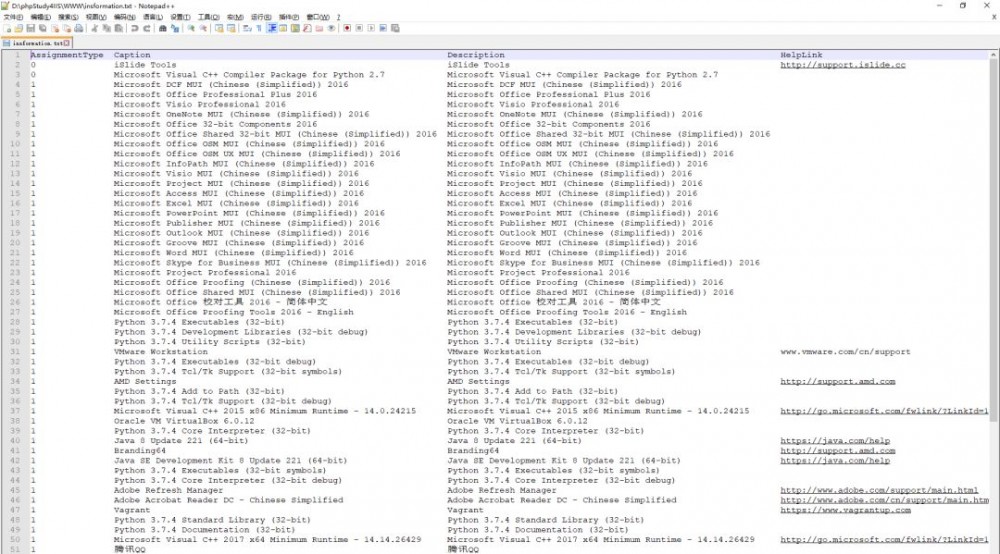Click the Print icon in toolbar
The image size is (1000, 554).
78,28
